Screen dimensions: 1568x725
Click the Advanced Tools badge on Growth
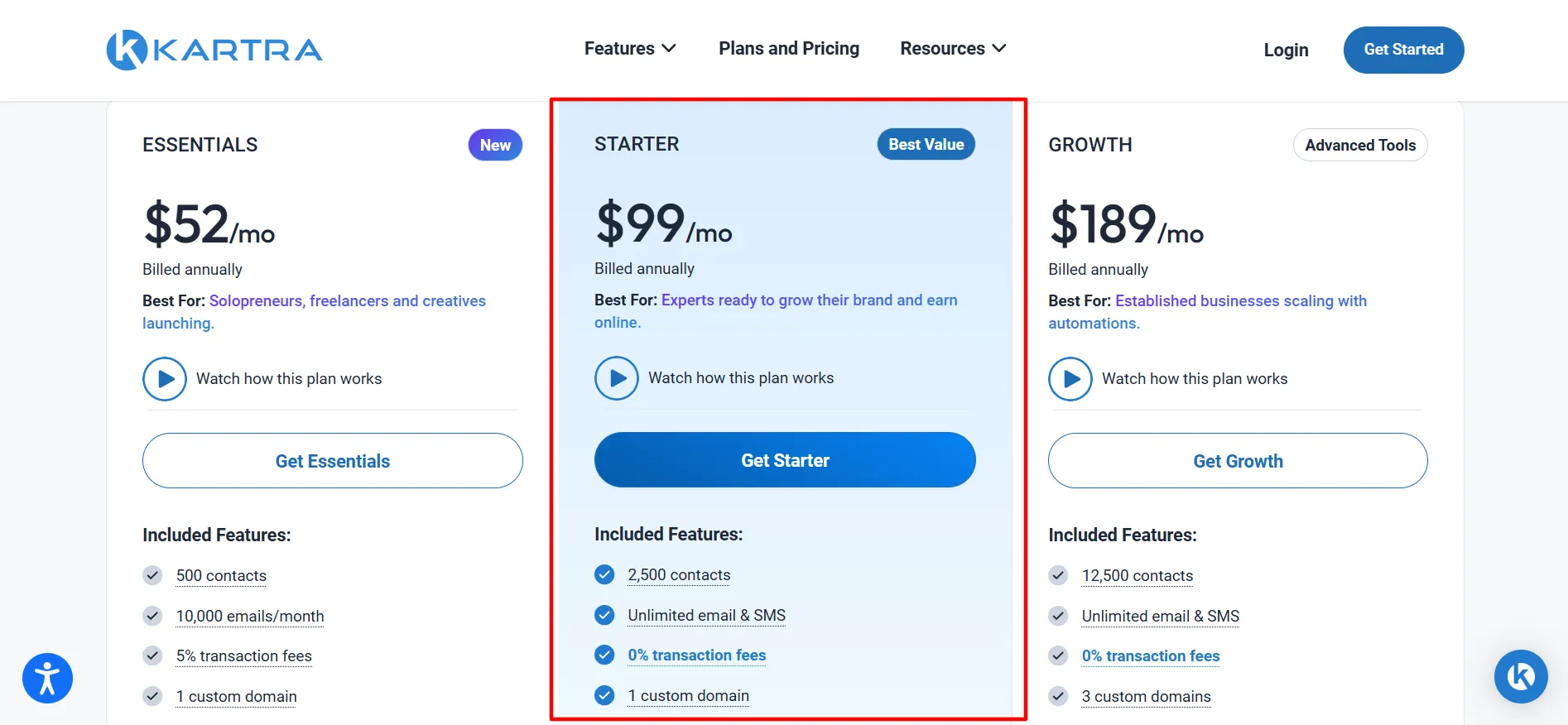(x=1360, y=145)
